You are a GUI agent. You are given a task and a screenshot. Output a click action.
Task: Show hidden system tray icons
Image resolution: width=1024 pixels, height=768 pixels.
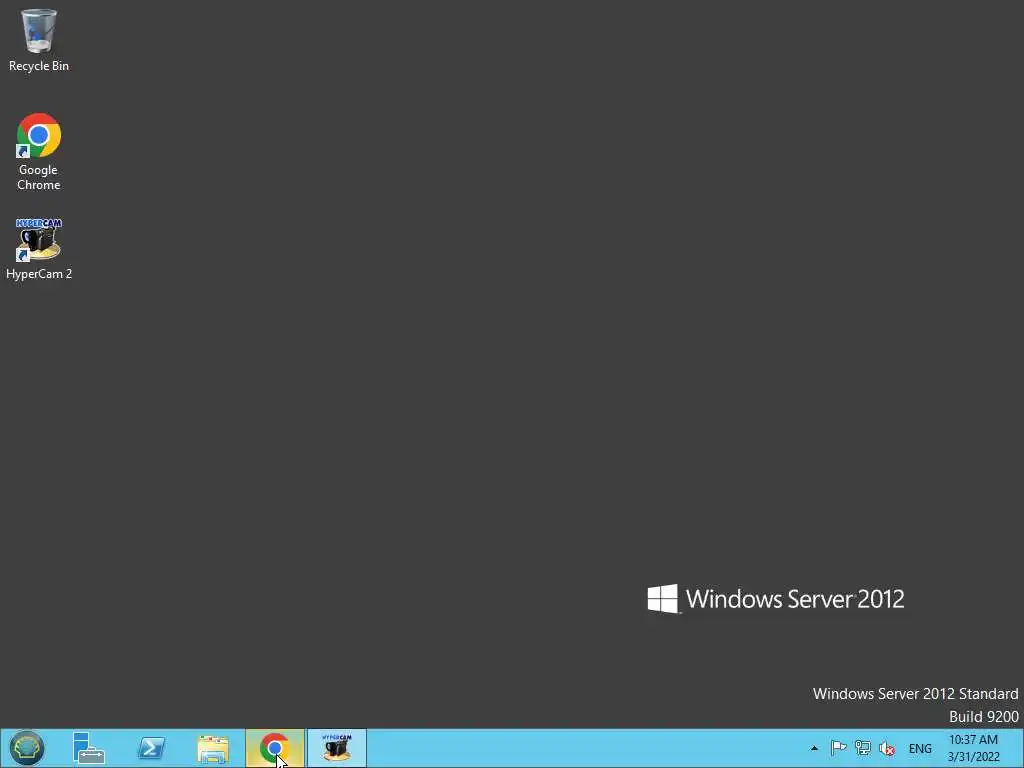click(814, 748)
